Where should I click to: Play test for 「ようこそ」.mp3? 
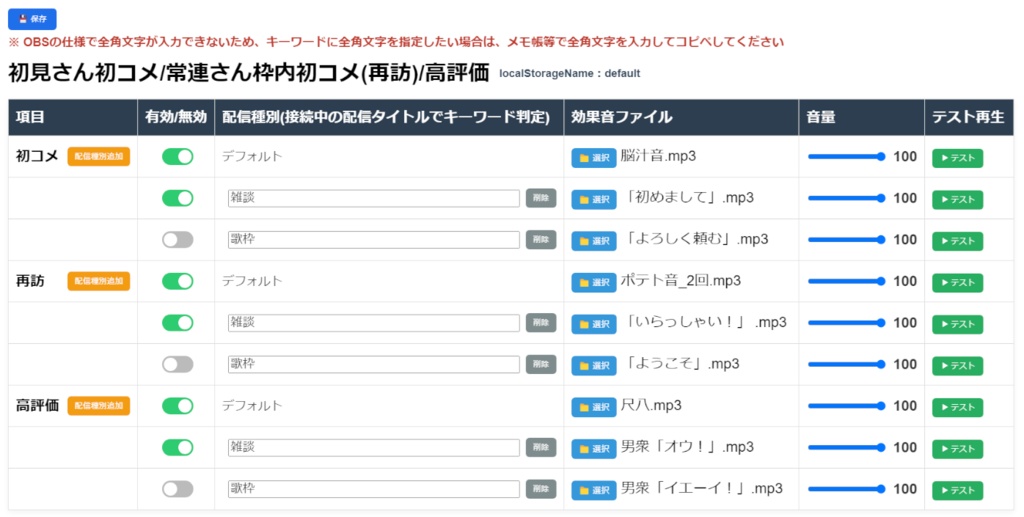tap(957, 366)
